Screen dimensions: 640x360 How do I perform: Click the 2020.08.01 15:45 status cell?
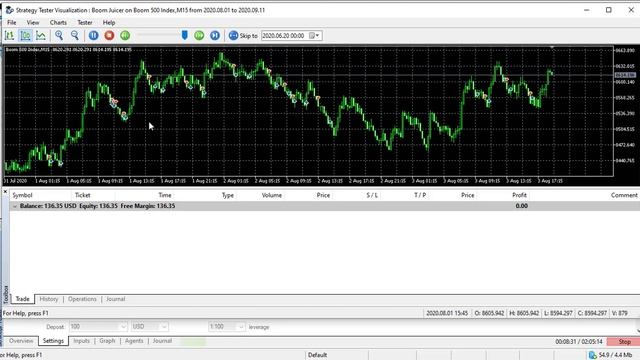tap(447, 313)
